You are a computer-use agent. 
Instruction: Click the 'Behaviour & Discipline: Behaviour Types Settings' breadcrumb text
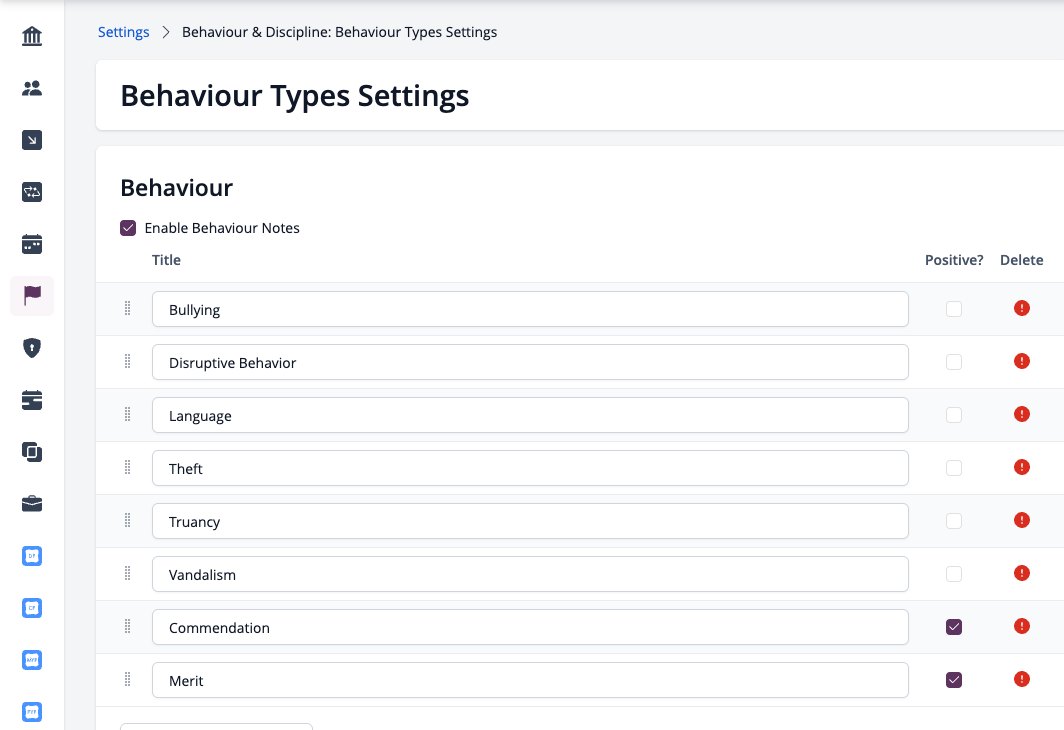tap(339, 32)
